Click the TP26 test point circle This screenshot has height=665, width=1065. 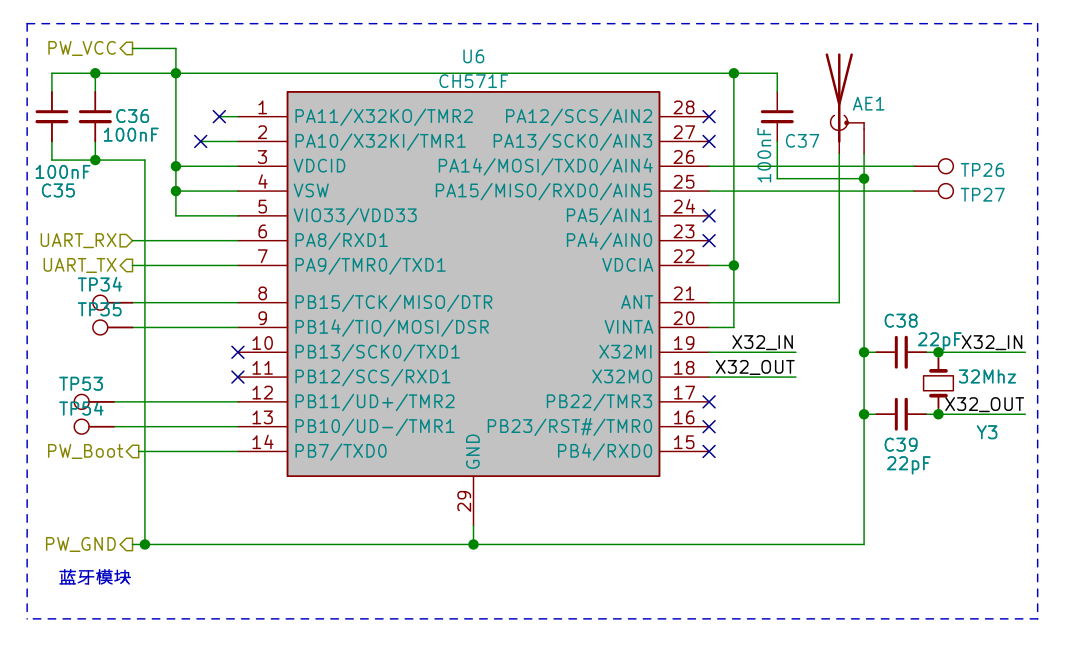(946, 166)
